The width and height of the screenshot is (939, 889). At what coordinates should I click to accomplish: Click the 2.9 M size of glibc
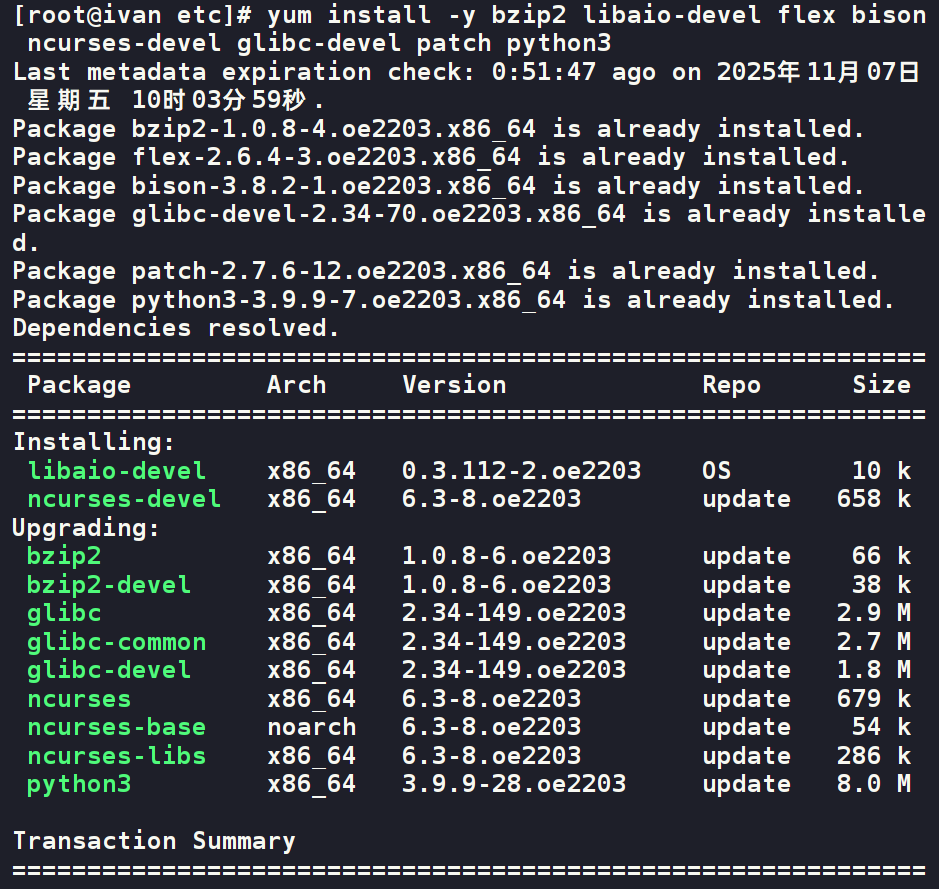[x=874, y=613]
